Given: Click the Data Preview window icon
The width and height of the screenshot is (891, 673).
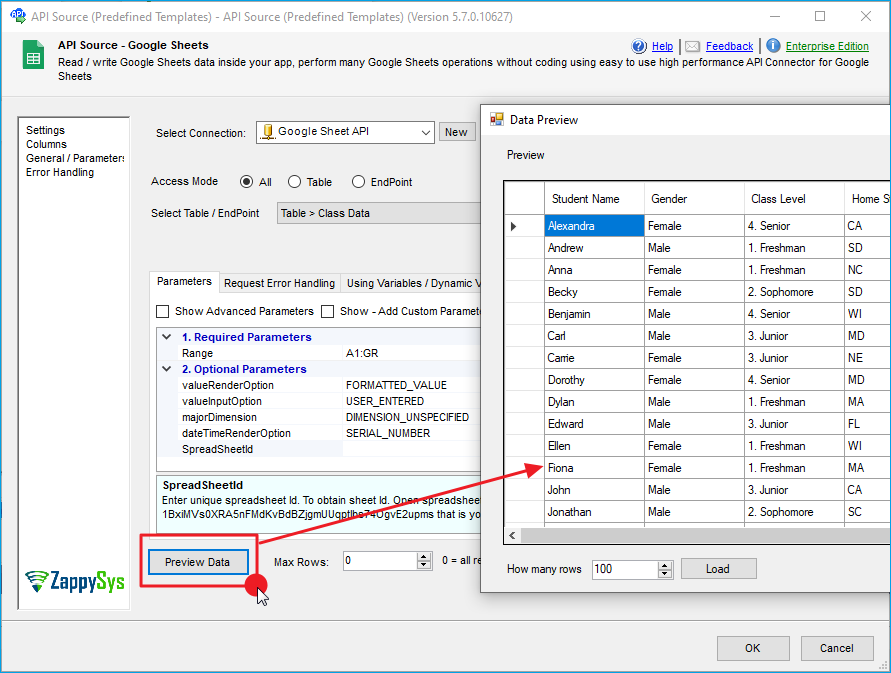Looking at the screenshot, I should coord(497,119).
